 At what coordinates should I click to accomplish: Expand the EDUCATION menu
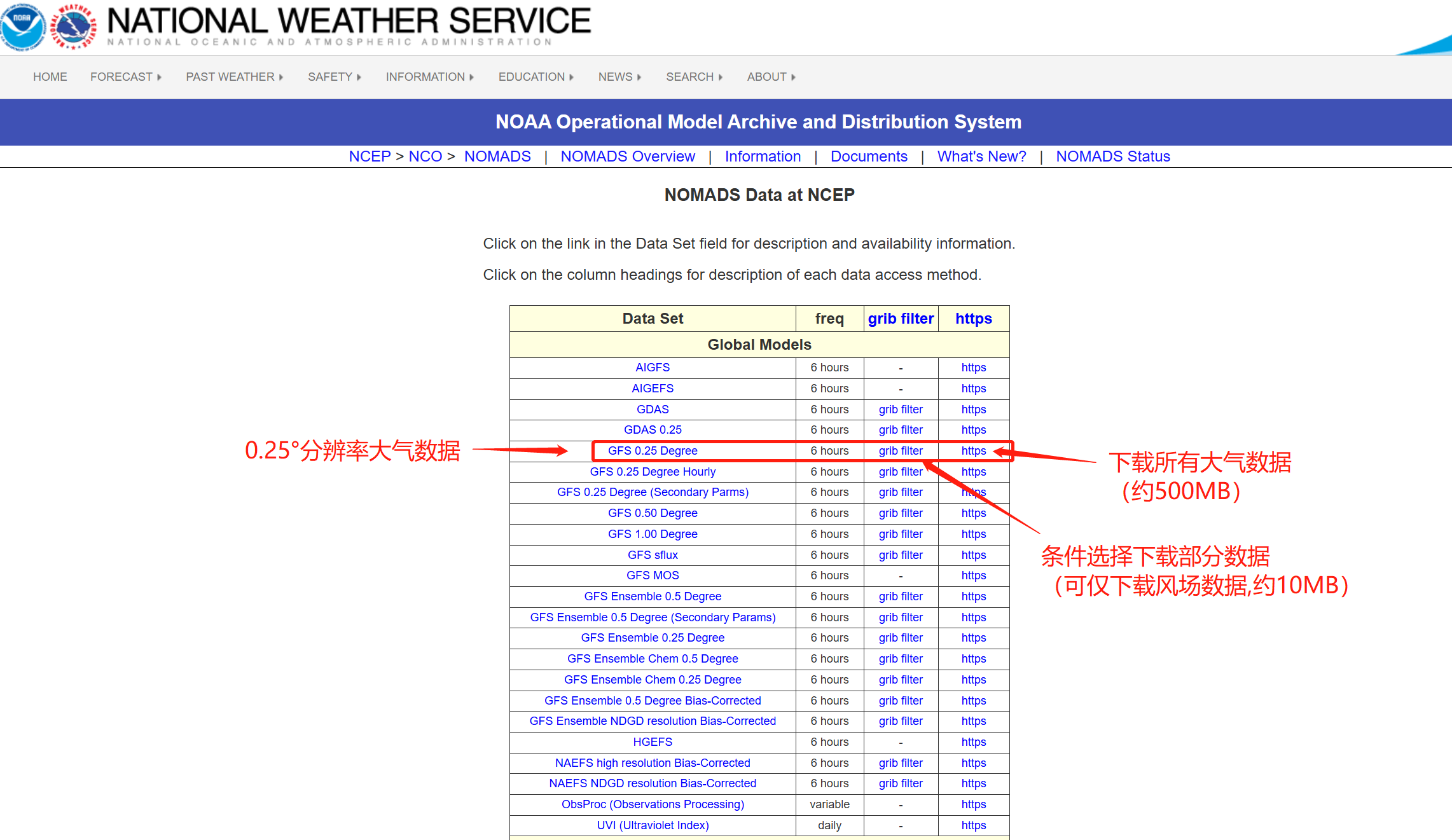tap(536, 77)
